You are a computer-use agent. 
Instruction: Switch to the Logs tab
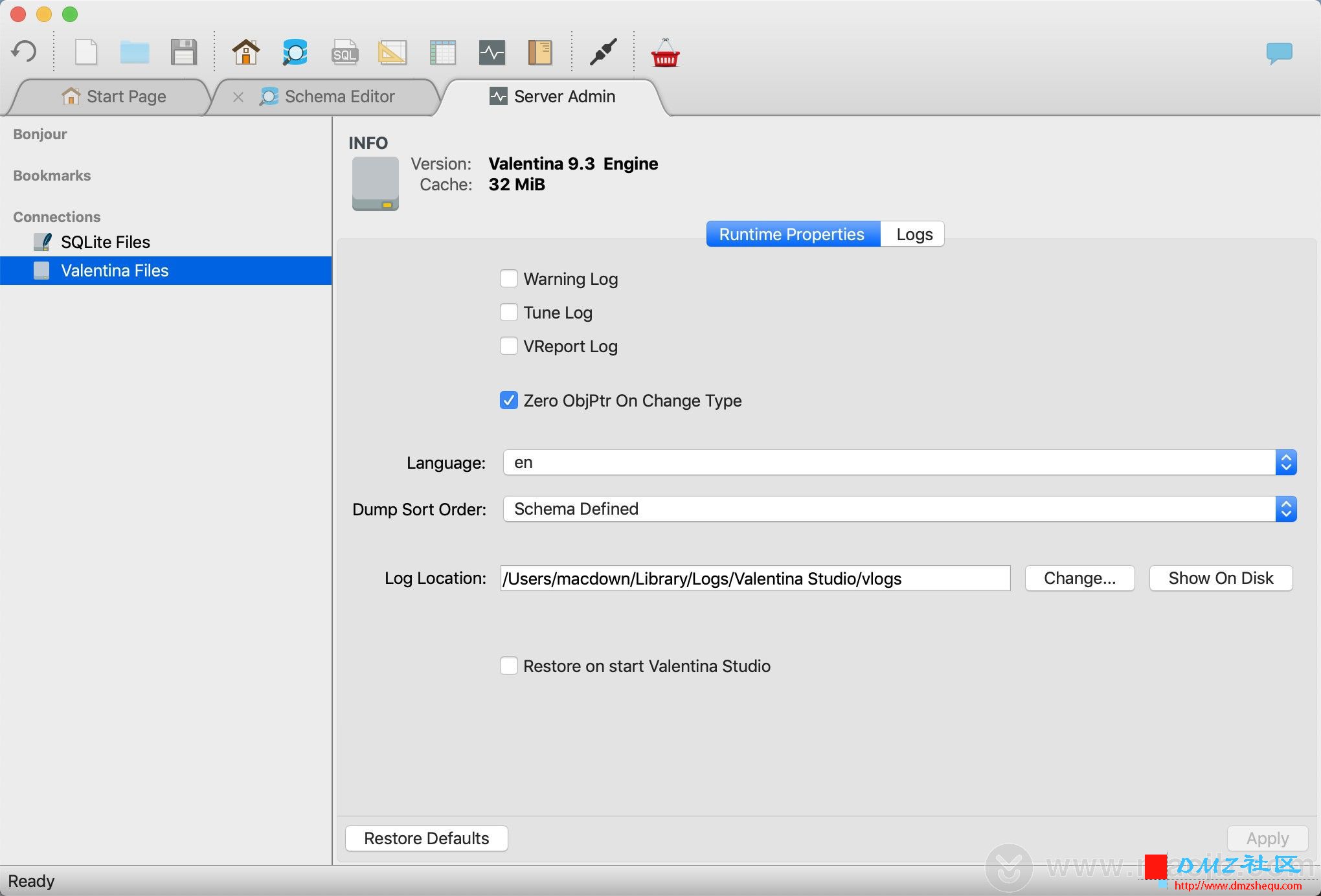[x=914, y=233]
